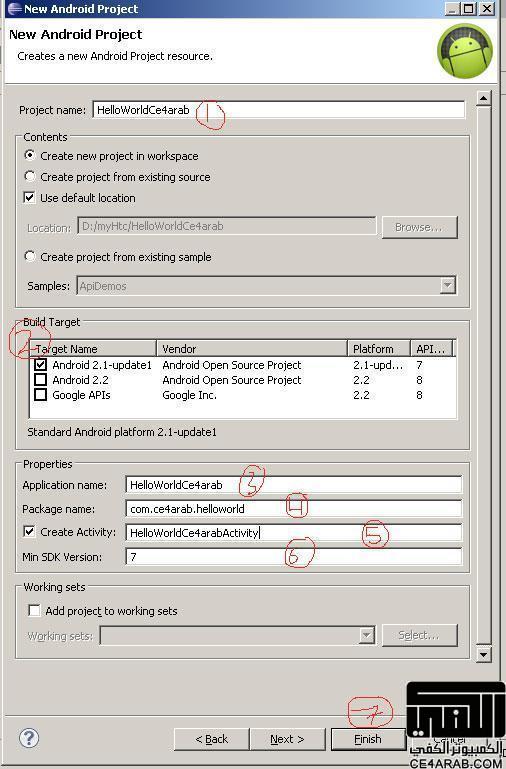Sort by Vendor column header

(x=252, y=349)
